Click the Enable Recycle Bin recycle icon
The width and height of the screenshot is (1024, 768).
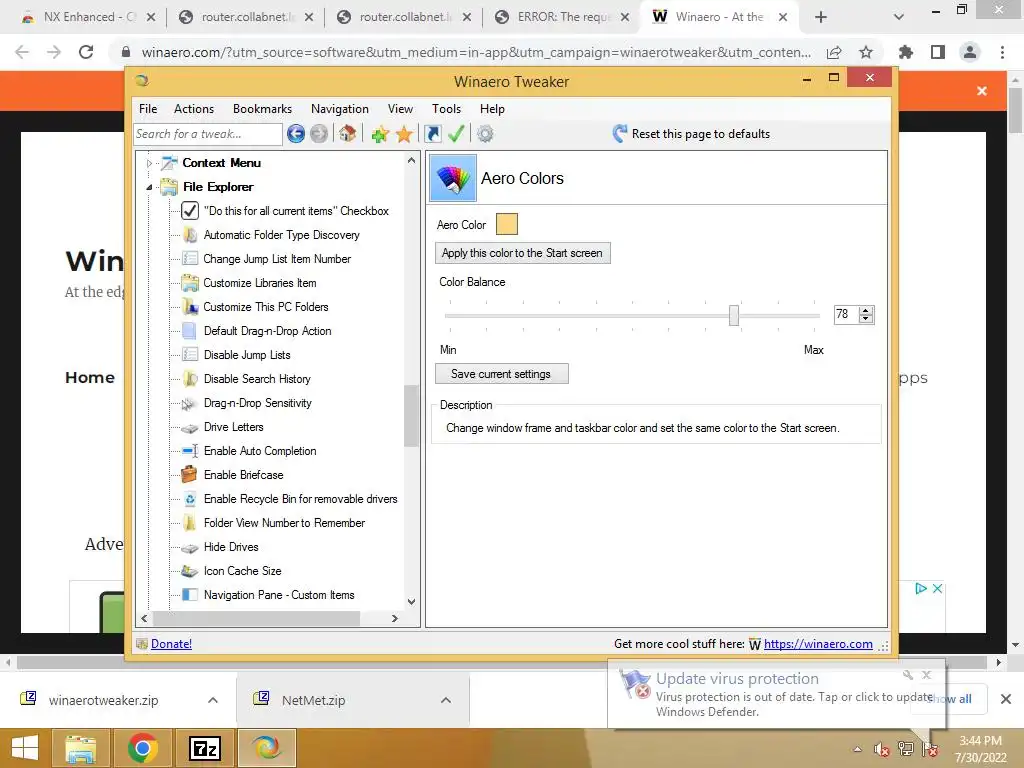coord(189,499)
